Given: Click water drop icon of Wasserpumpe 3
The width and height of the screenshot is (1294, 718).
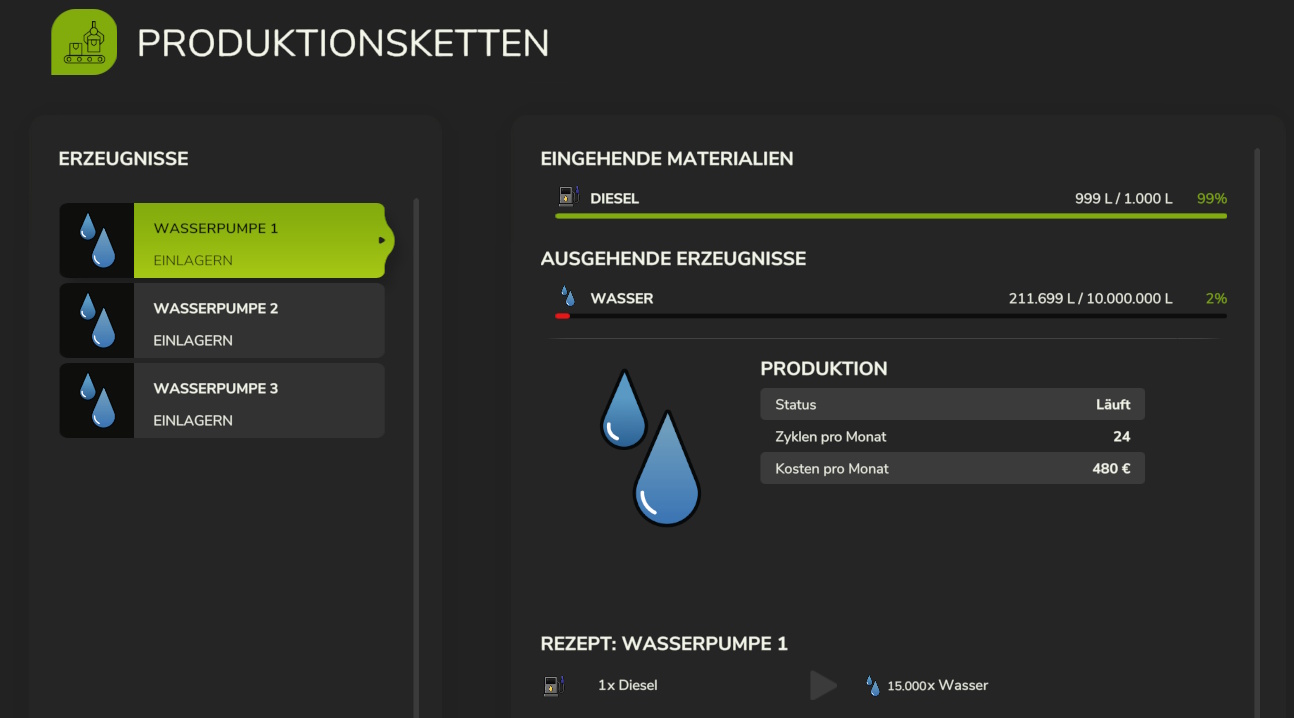Looking at the screenshot, I should [x=97, y=401].
